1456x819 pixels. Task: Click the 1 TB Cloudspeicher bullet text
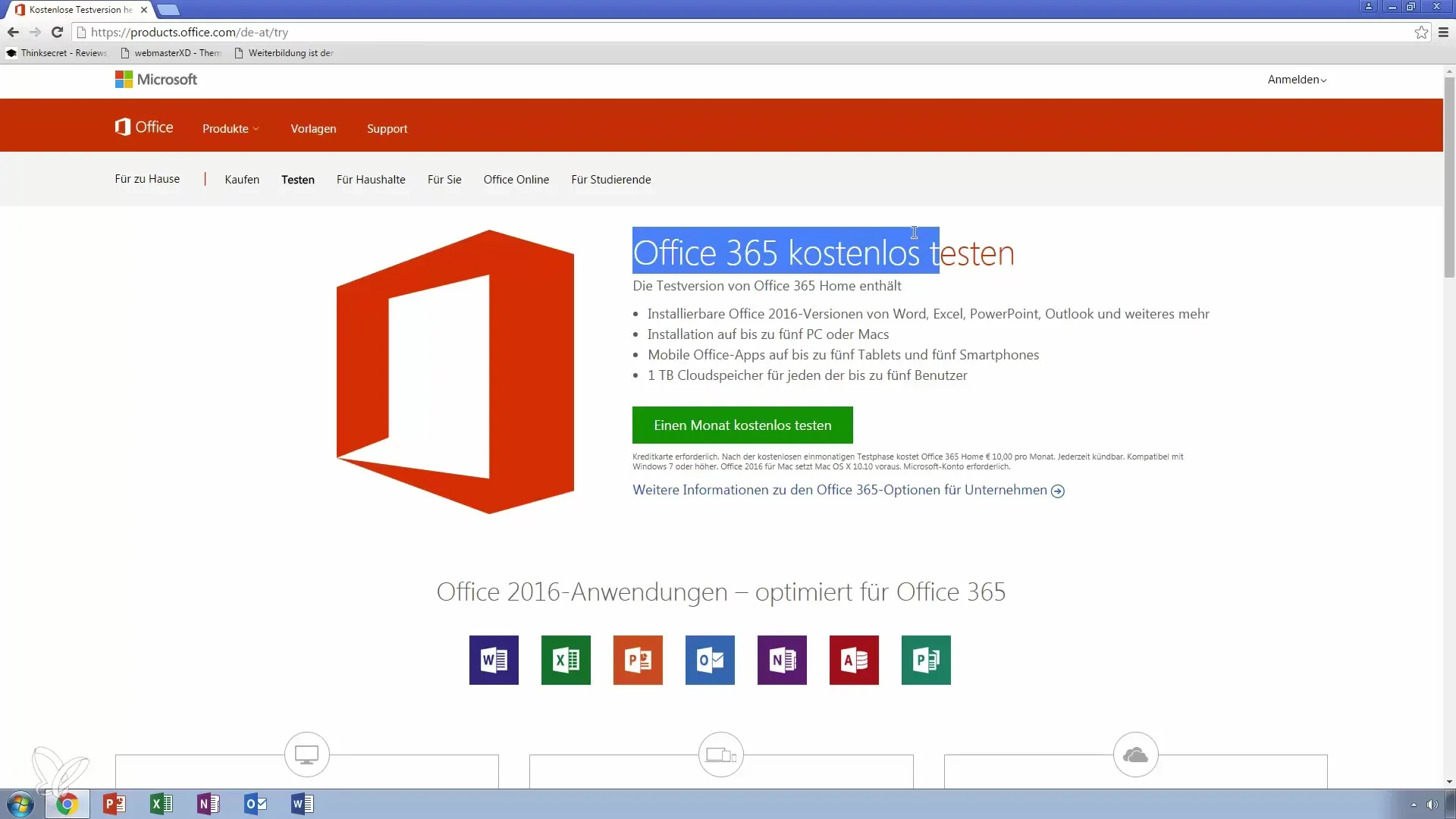point(807,375)
